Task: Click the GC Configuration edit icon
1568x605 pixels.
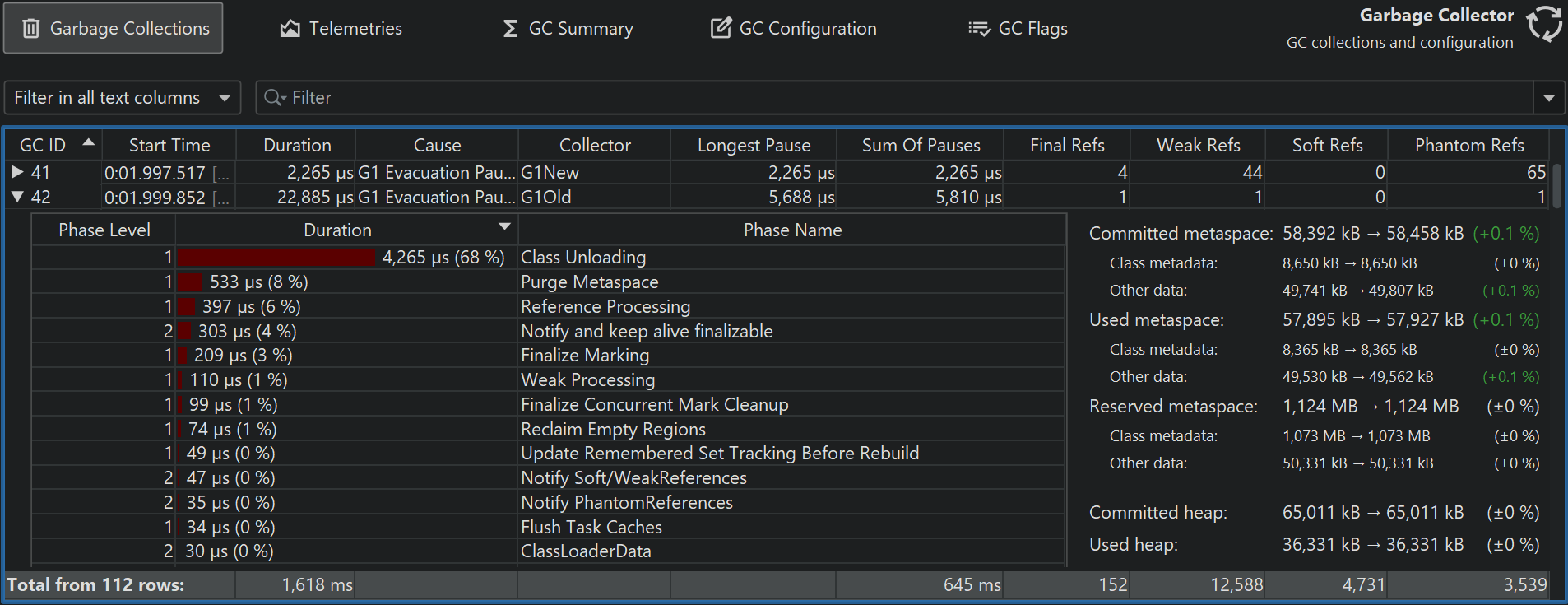Action: point(721,29)
